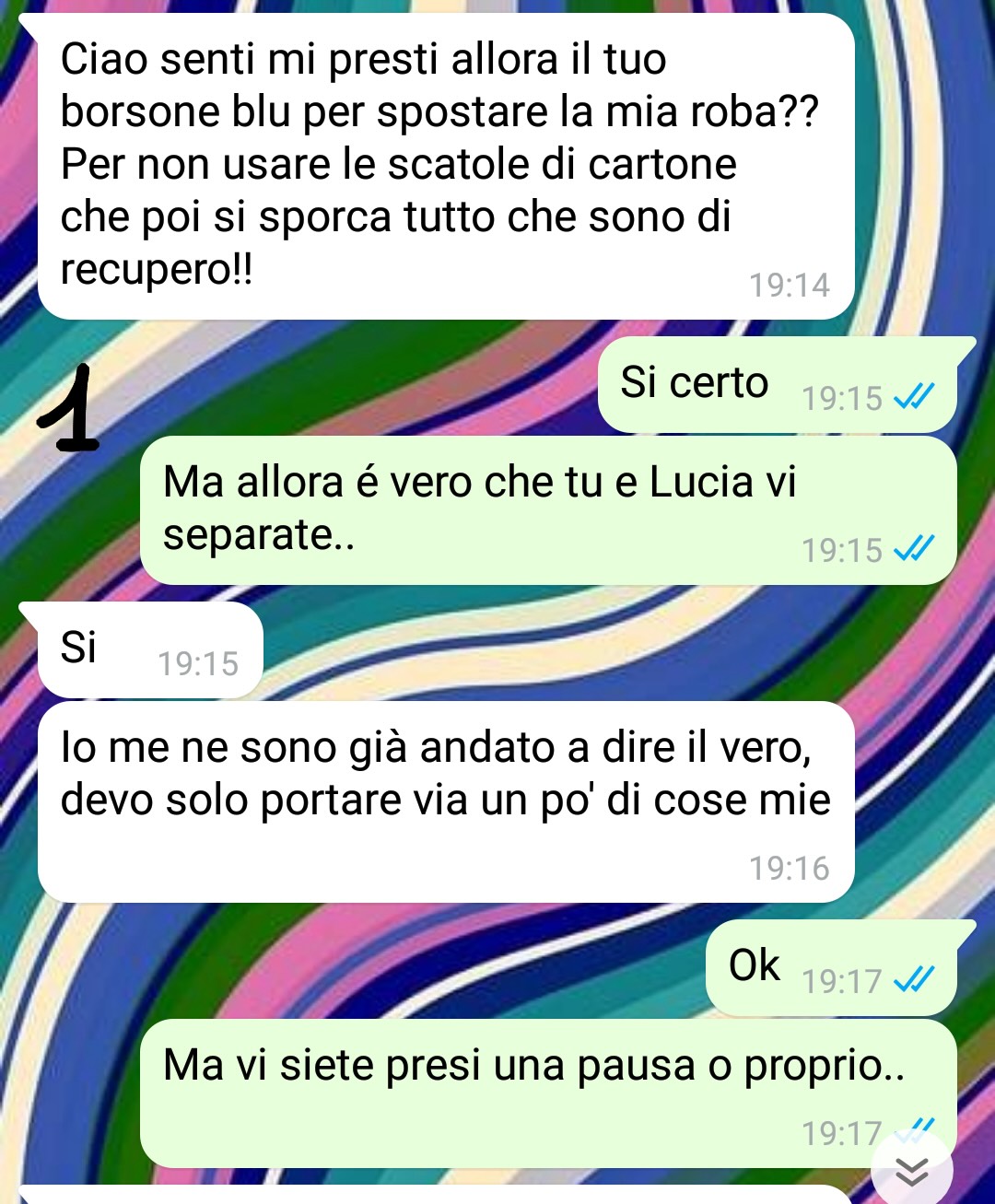The width and height of the screenshot is (995, 1204).
Task: Click the 19:14 timestamp on first message
Action: (790, 285)
